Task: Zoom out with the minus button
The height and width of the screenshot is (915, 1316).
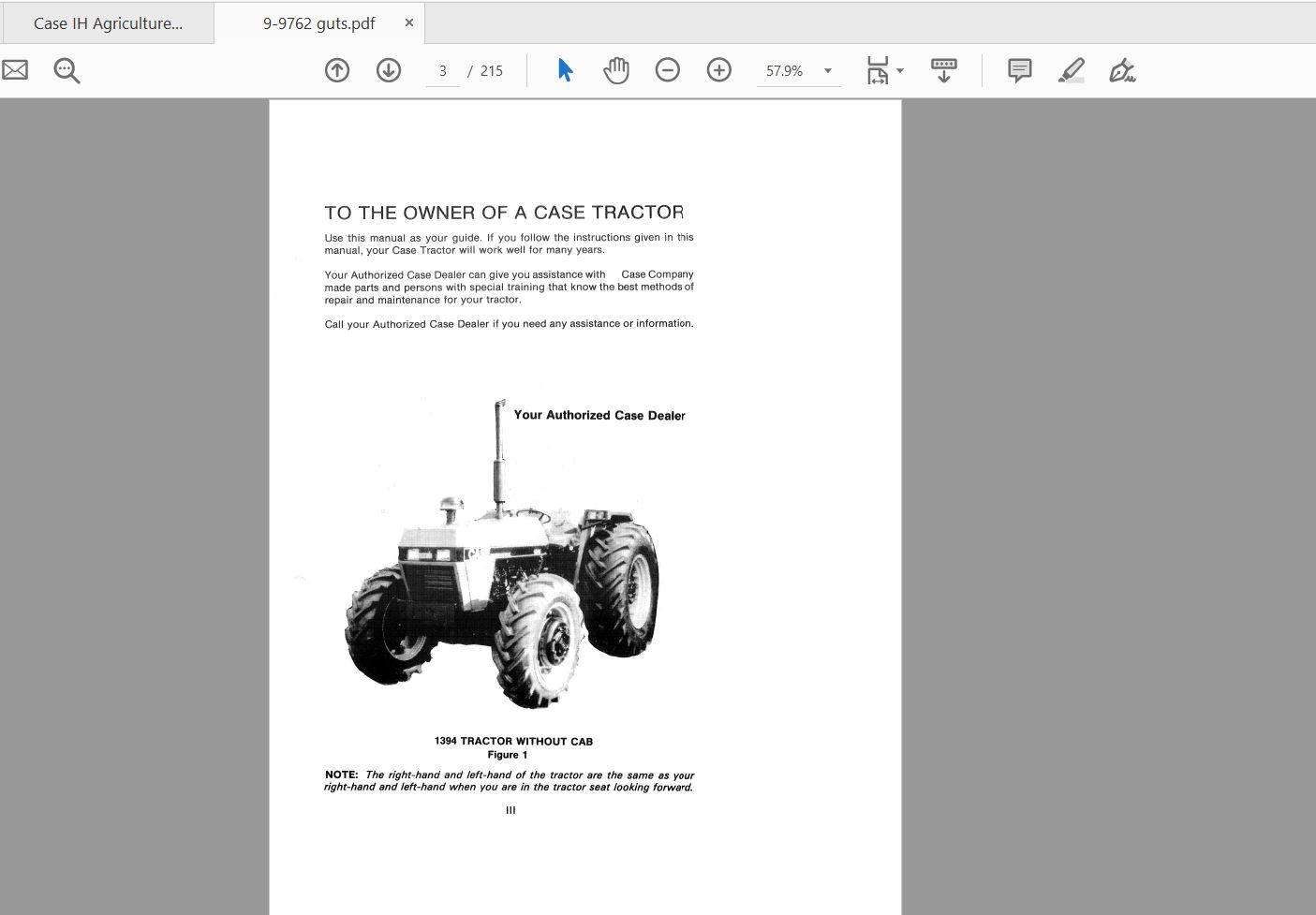Action: 668,70
